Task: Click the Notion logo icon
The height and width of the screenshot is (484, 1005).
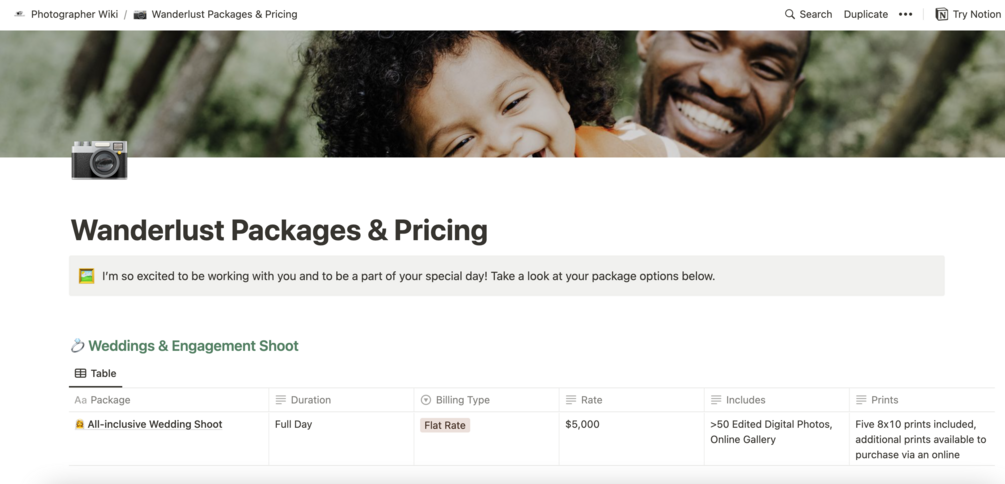Action: tap(941, 14)
